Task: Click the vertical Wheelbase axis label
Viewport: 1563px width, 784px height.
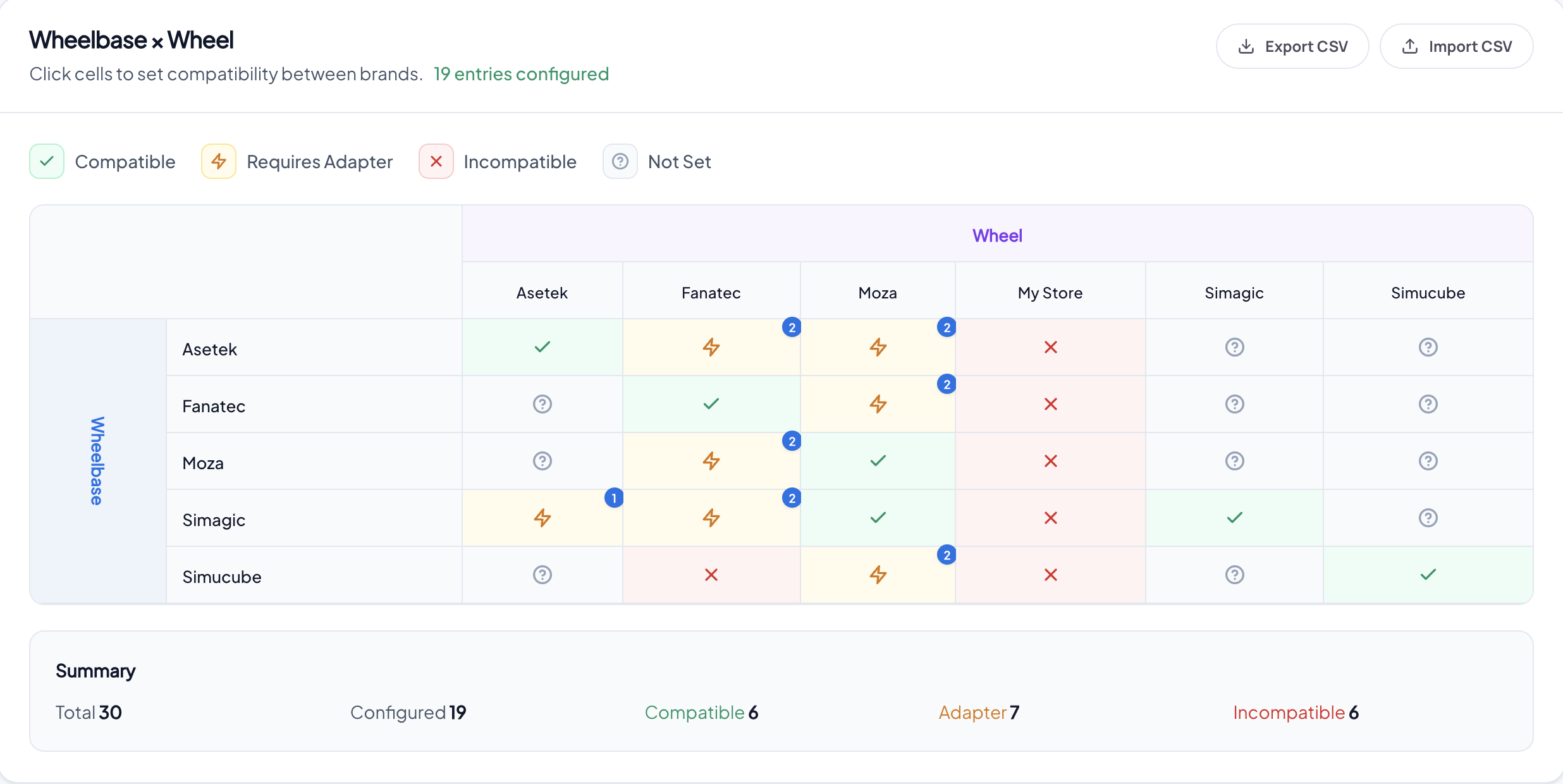Action: (97, 461)
